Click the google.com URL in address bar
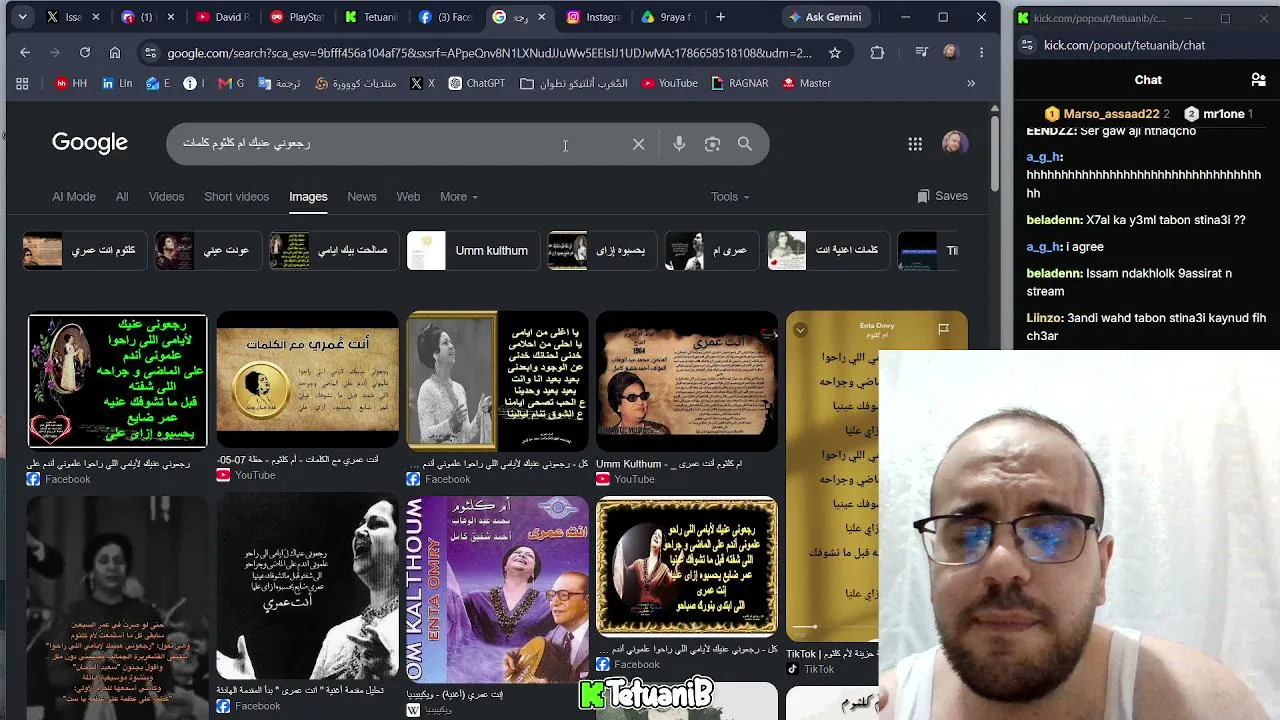Viewport: 1280px width, 720px height. pyautogui.click(x=490, y=53)
